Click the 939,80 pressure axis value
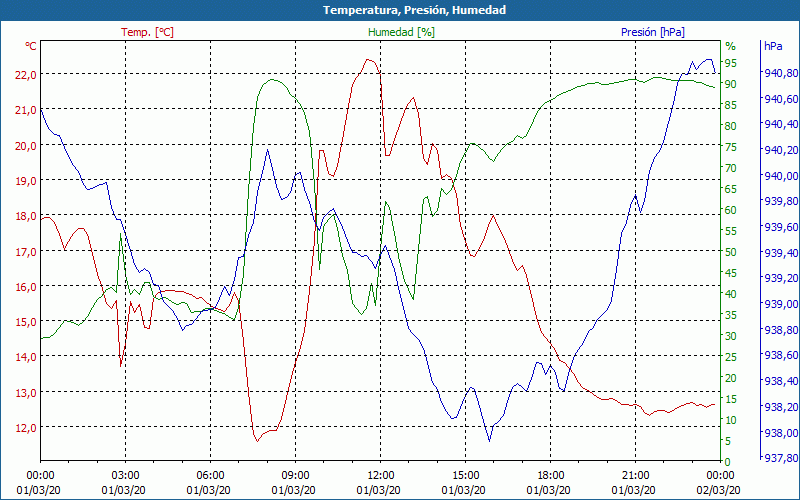The width and height of the screenshot is (800, 500). [781, 201]
